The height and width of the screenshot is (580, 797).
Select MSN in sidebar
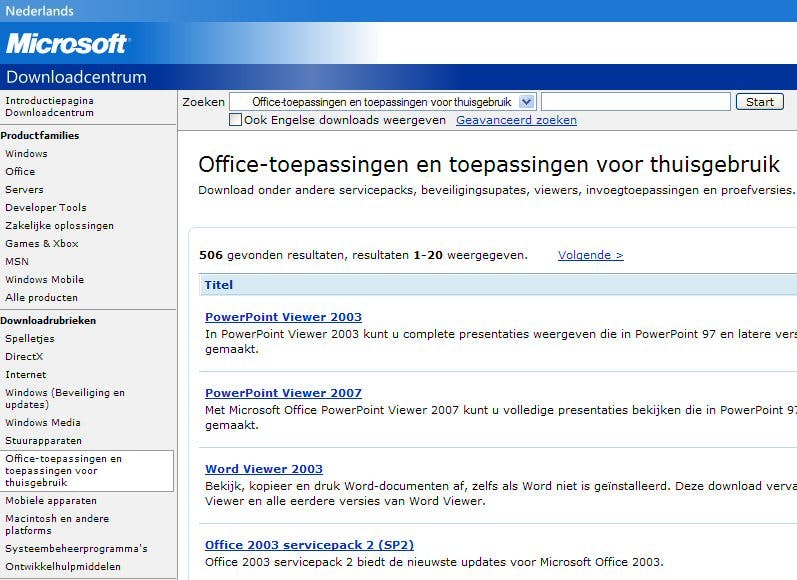[17, 261]
